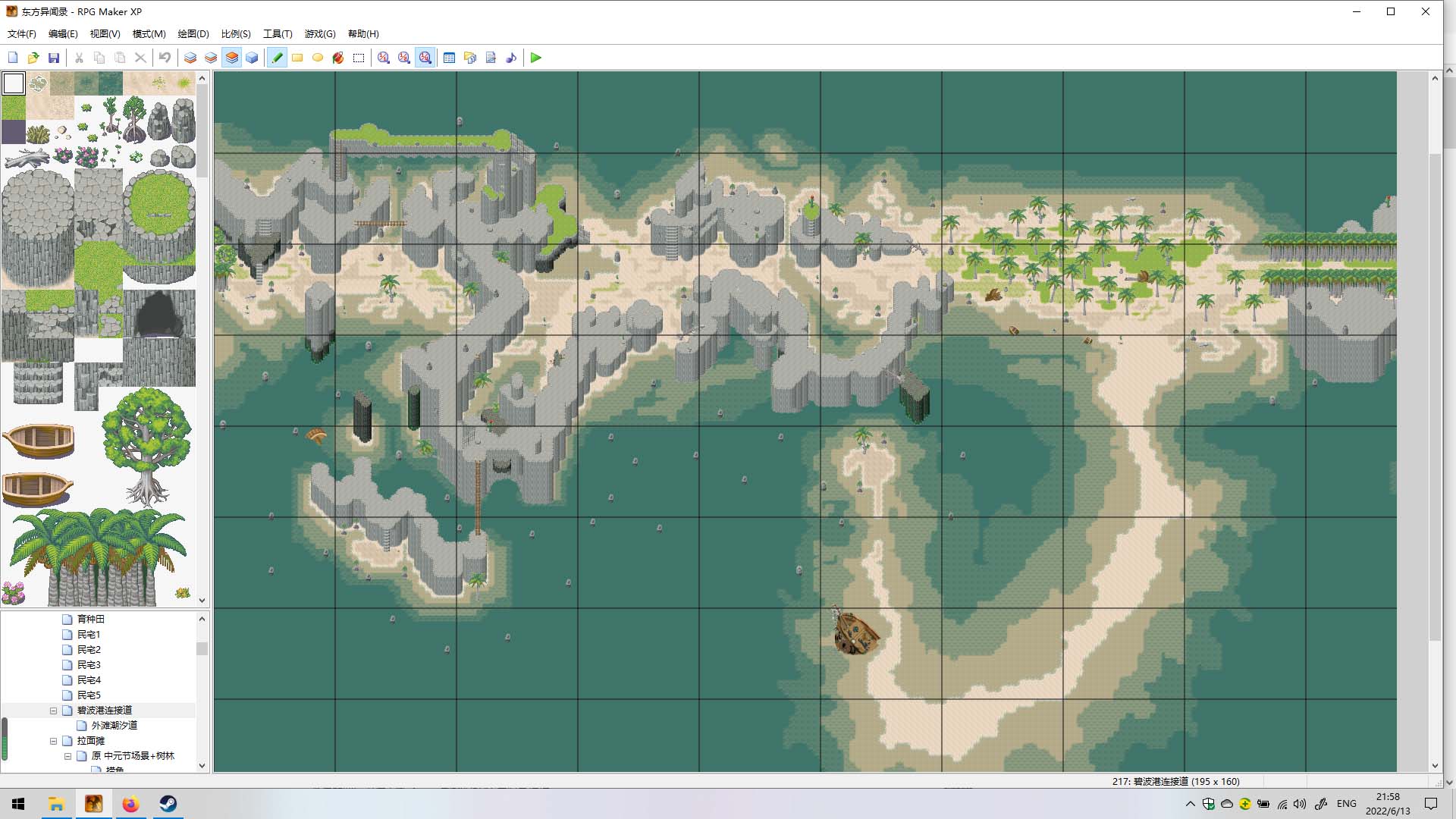The image size is (1456, 819).
Task: Click the map list scroll-up arrow
Action: pos(202,619)
